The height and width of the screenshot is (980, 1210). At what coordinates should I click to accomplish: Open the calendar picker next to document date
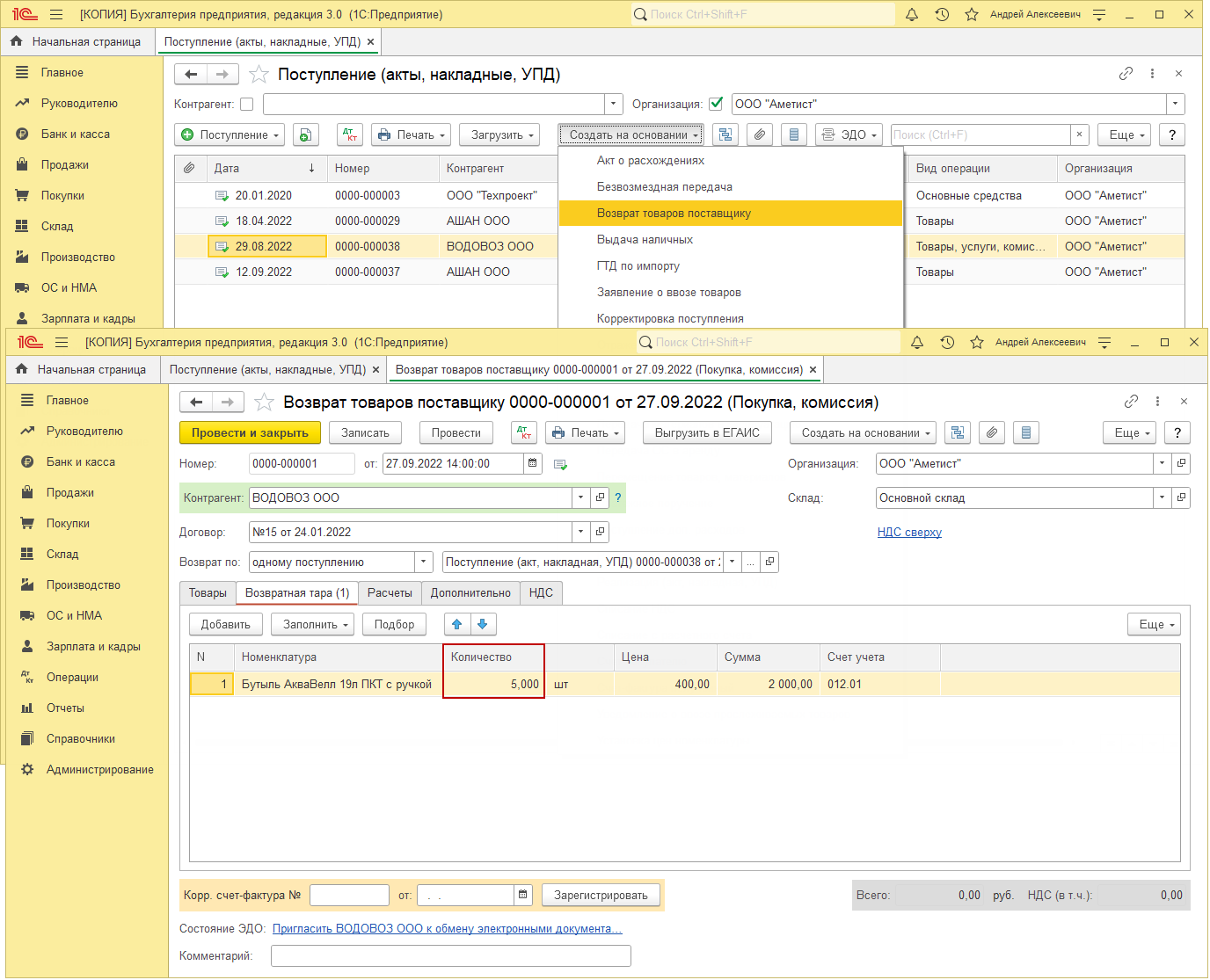pyautogui.click(x=533, y=463)
